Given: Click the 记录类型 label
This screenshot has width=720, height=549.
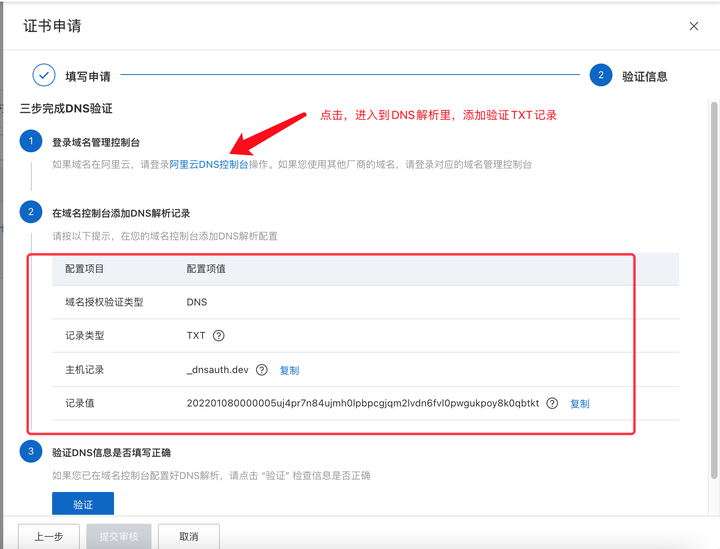Looking at the screenshot, I should click(84, 336).
